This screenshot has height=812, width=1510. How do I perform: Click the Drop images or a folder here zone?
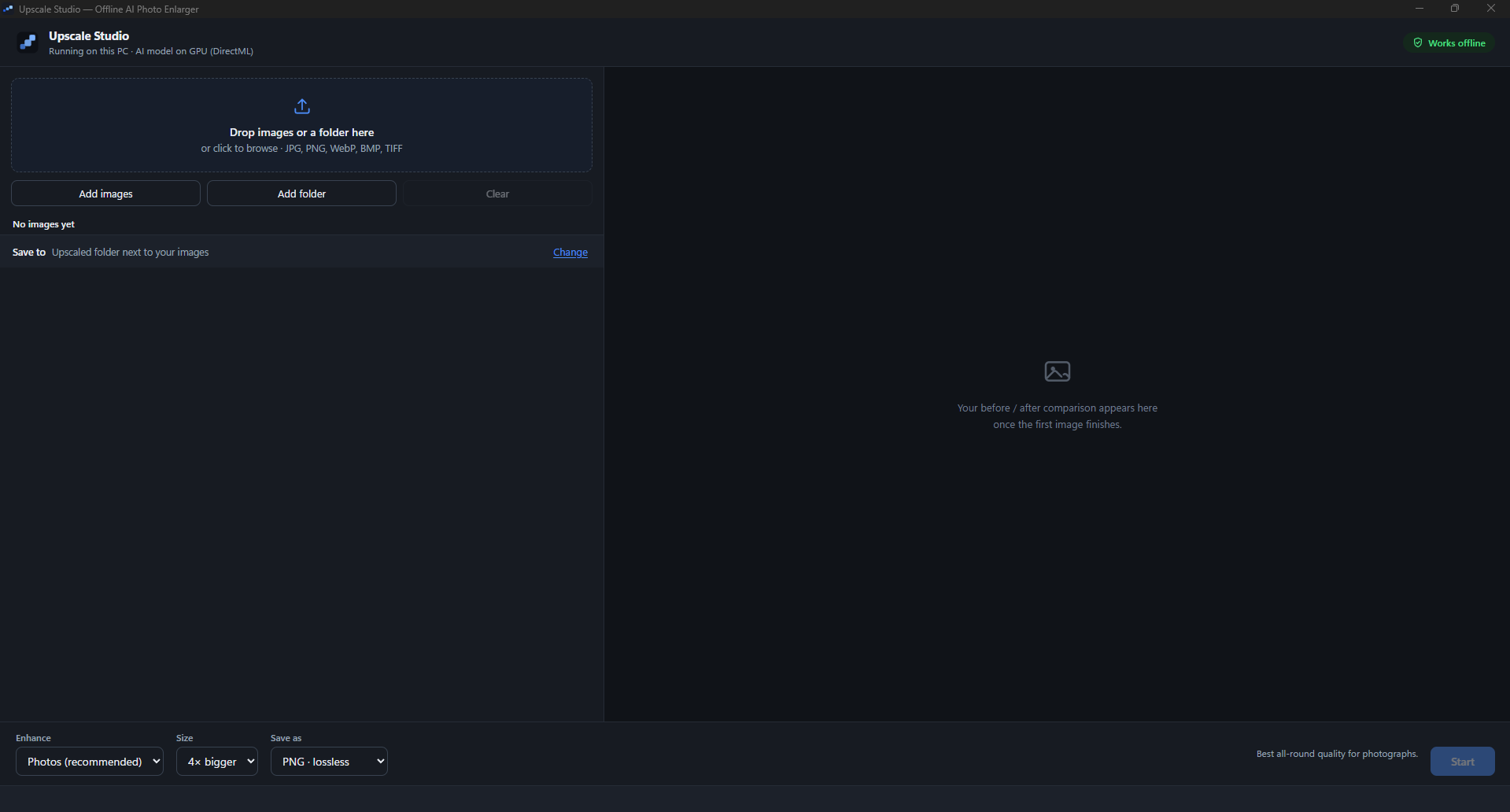coord(301,125)
